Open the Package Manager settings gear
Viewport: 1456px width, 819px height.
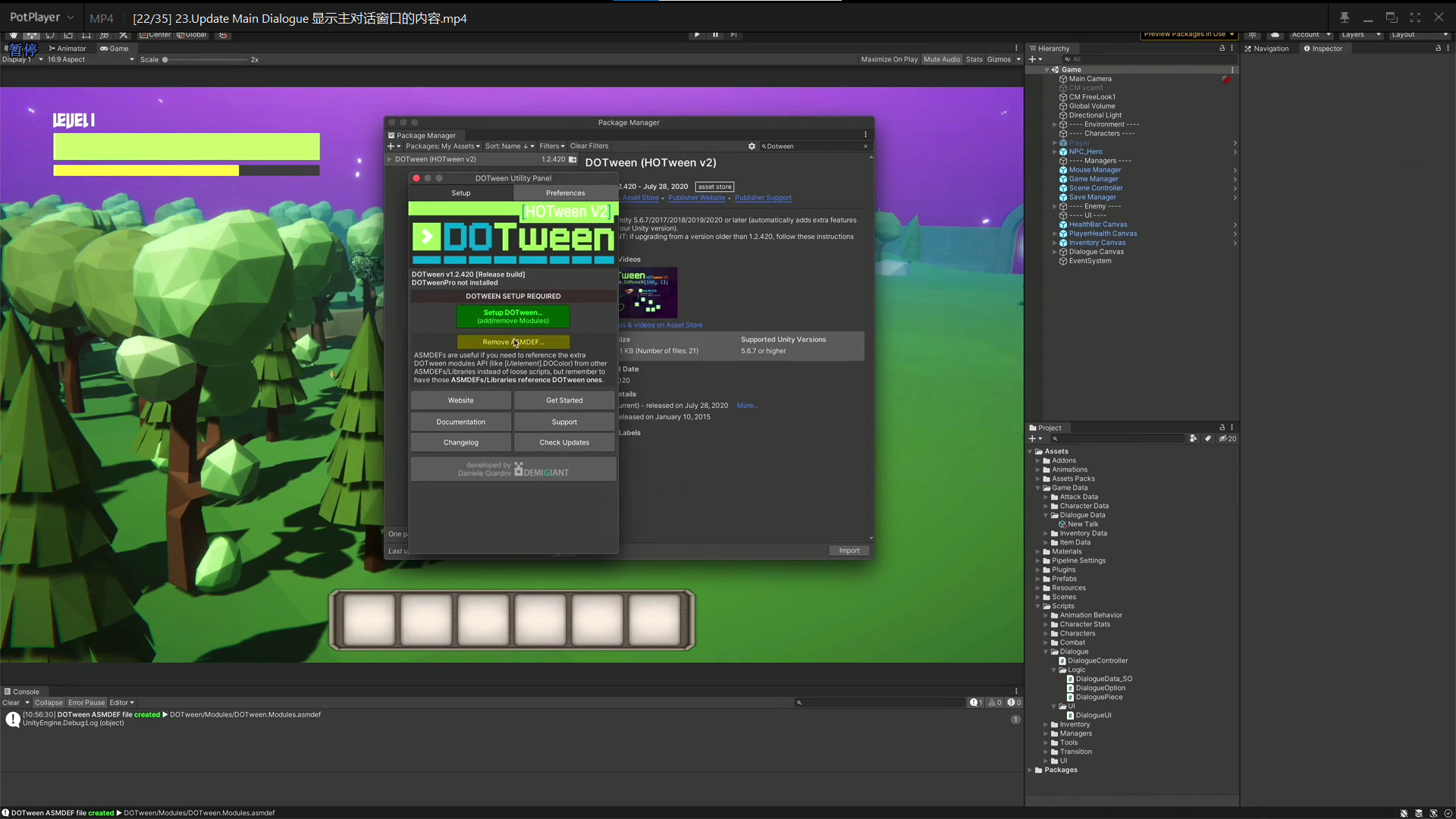pyautogui.click(x=752, y=146)
